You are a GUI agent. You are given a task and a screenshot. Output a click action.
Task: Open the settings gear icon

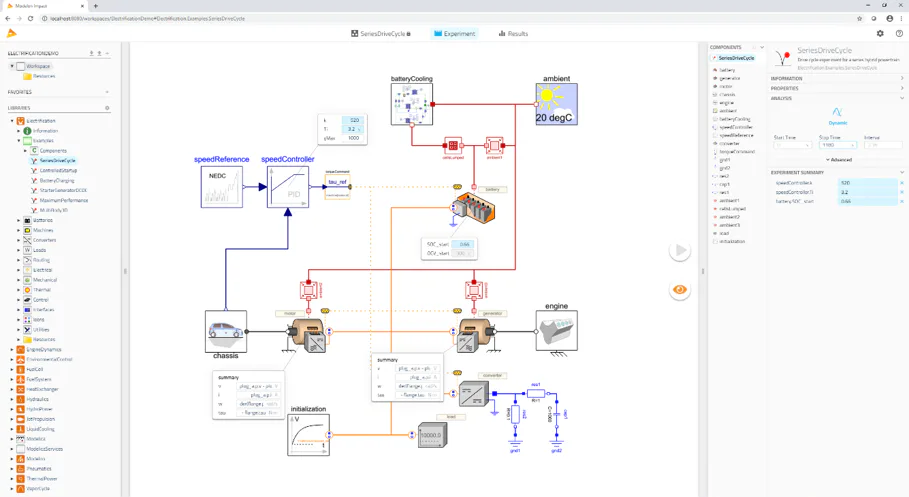[880, 34]
